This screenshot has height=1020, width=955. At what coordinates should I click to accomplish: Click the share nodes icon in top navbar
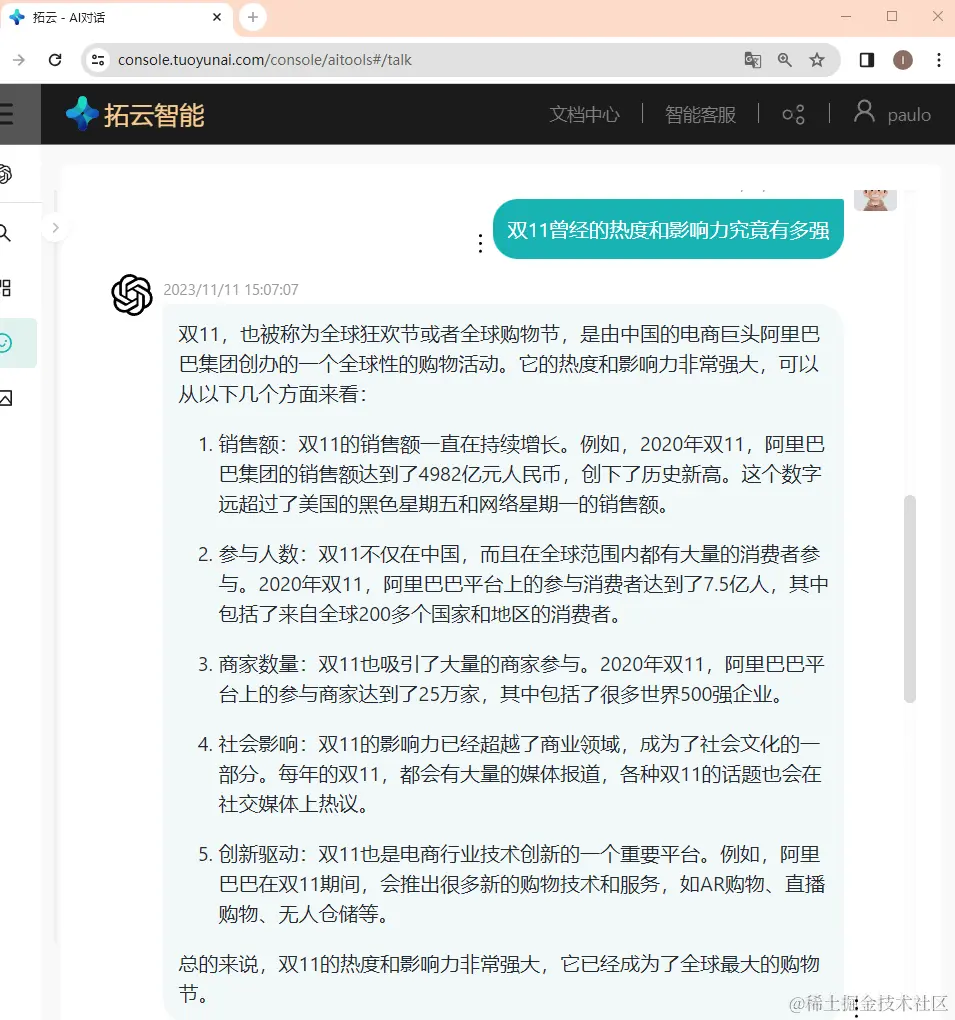793,114
